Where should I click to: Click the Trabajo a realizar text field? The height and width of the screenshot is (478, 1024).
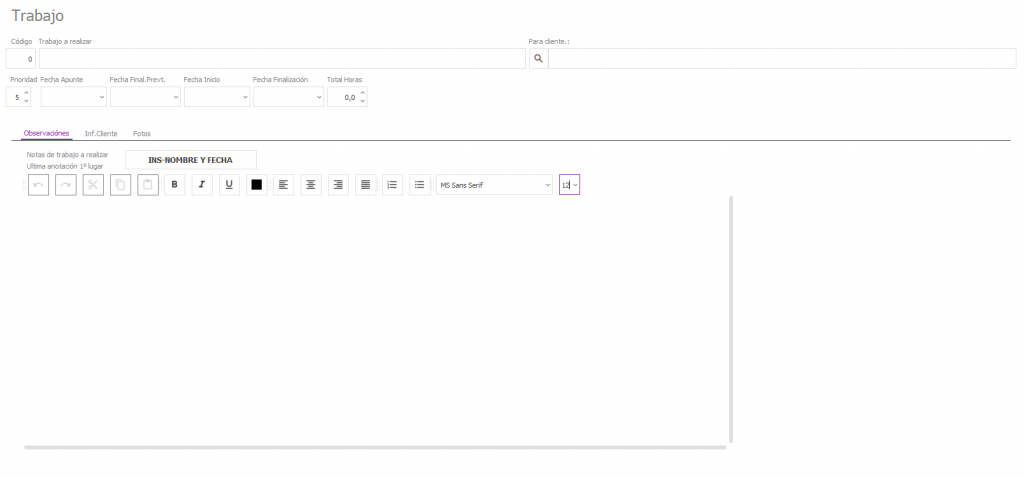coord(282,59)
